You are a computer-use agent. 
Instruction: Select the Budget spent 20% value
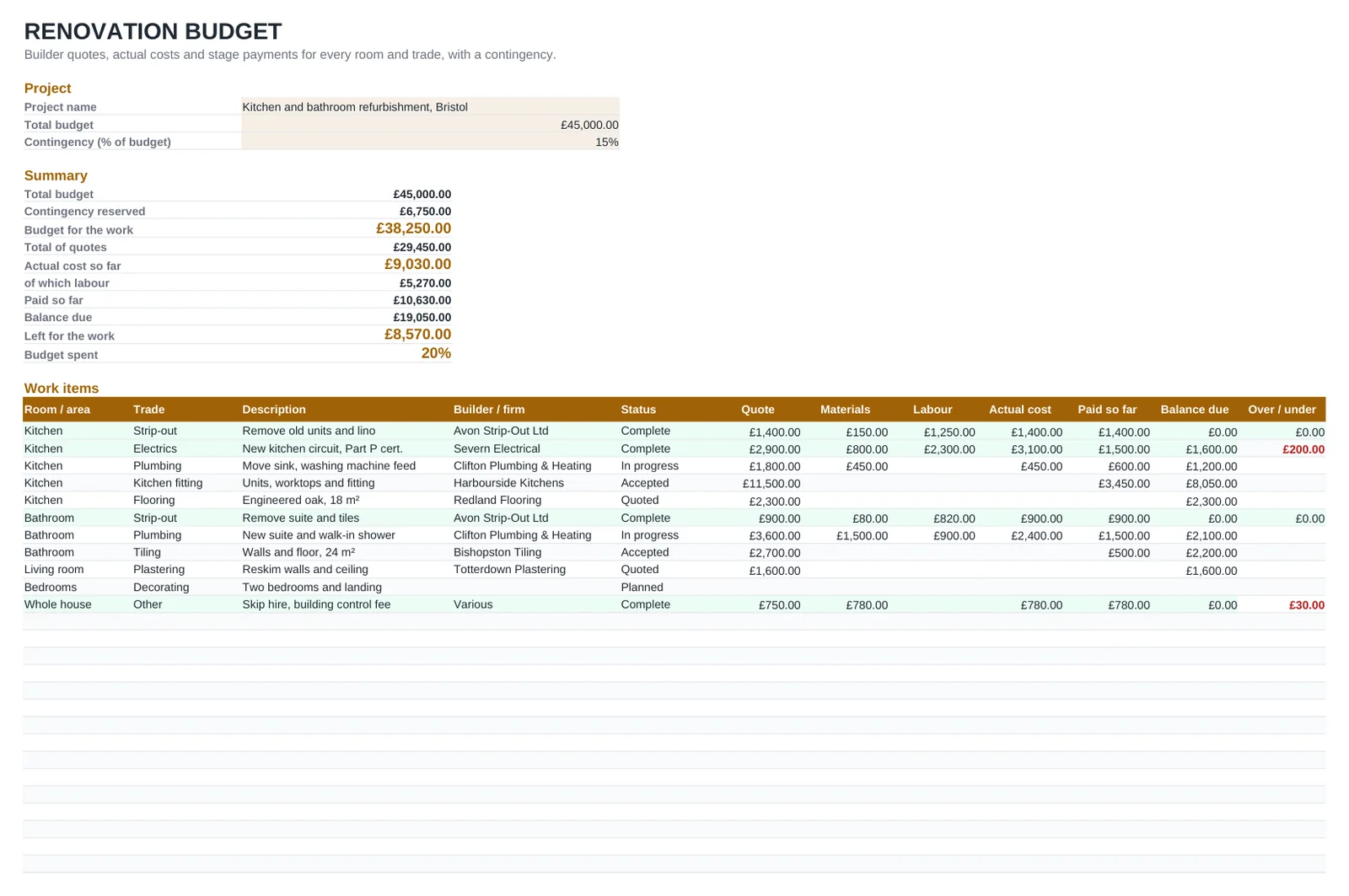coord(436,353)
